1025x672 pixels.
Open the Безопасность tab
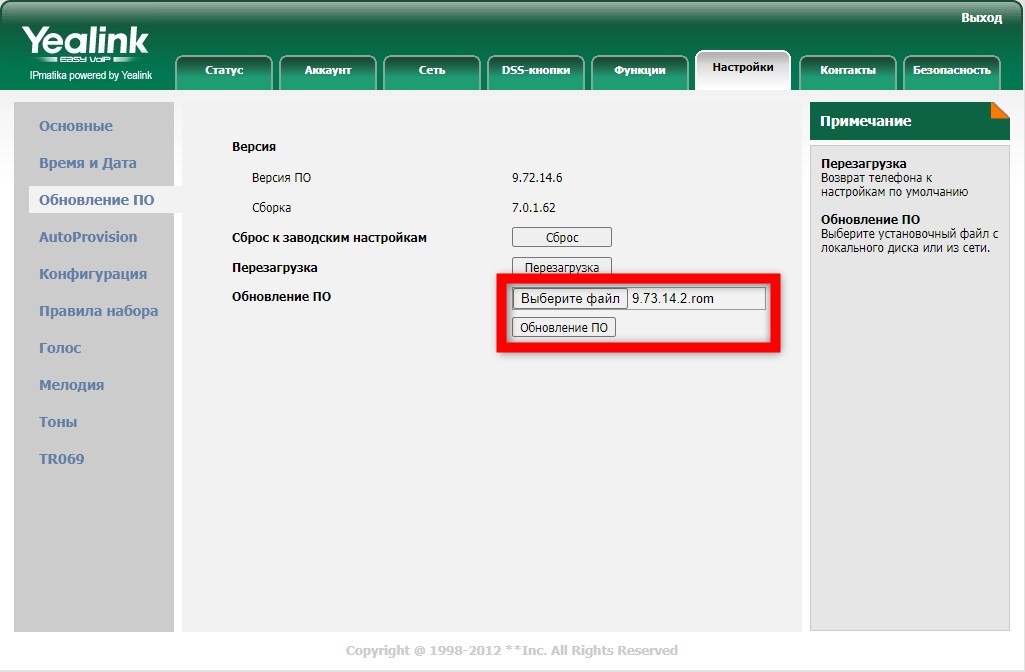pos(952,71)
